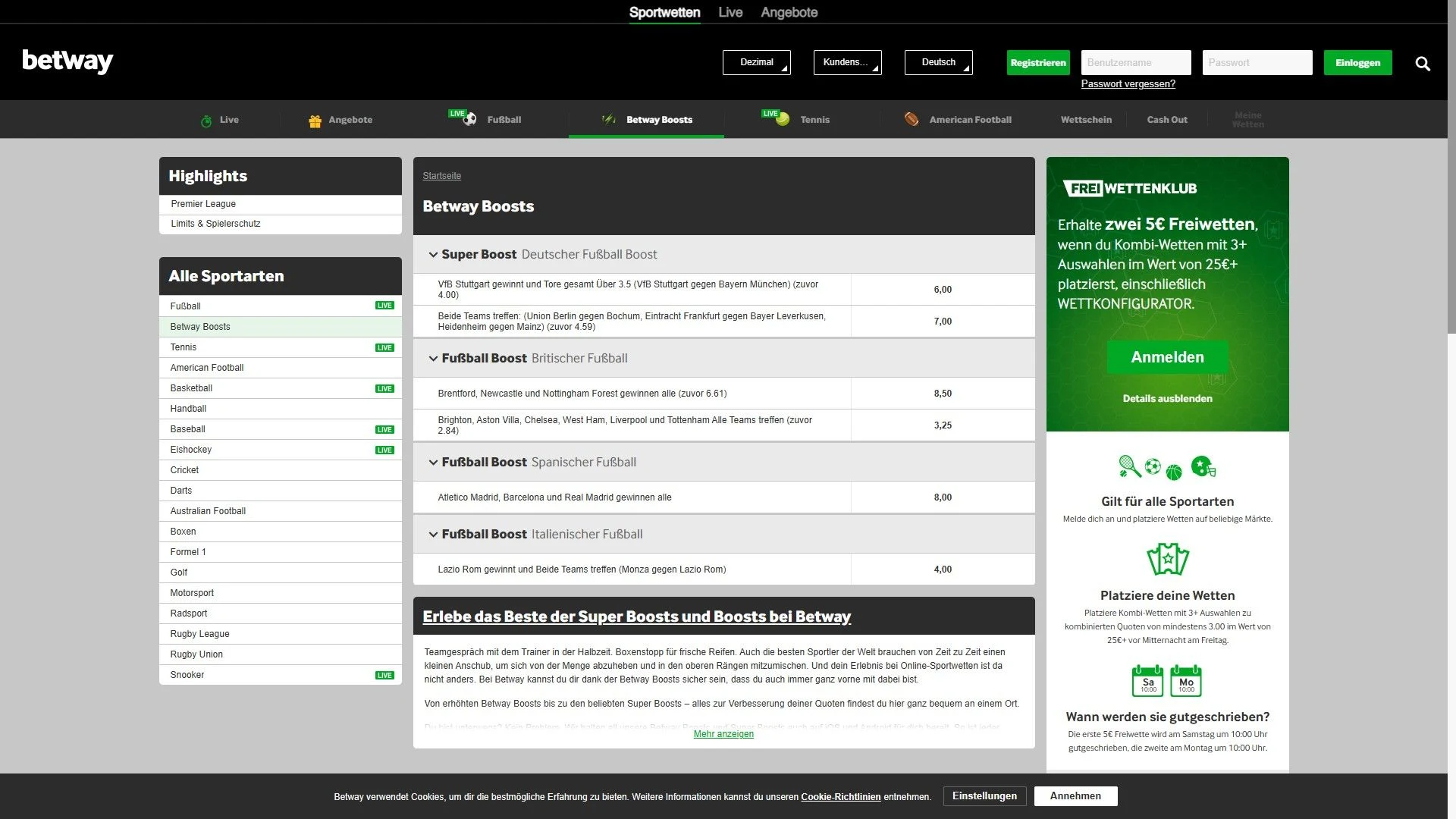The width and height of the screenshot is (1456, 819).
Task: Click the Anmelden button in Freiwettenklub
Action: coord(1167,357)
